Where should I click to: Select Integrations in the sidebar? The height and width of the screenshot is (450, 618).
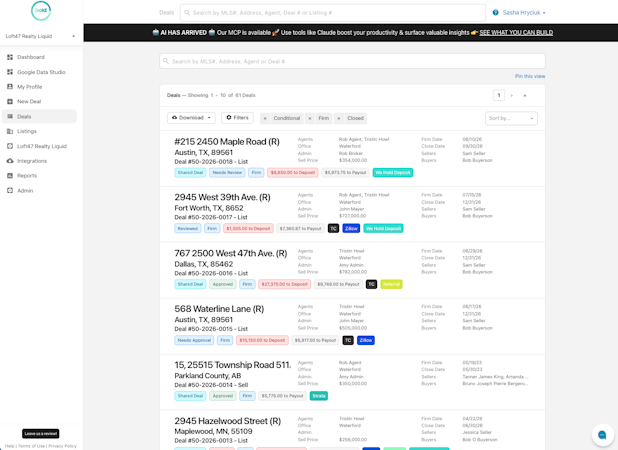pyautogui.click(x=32, y=161)
